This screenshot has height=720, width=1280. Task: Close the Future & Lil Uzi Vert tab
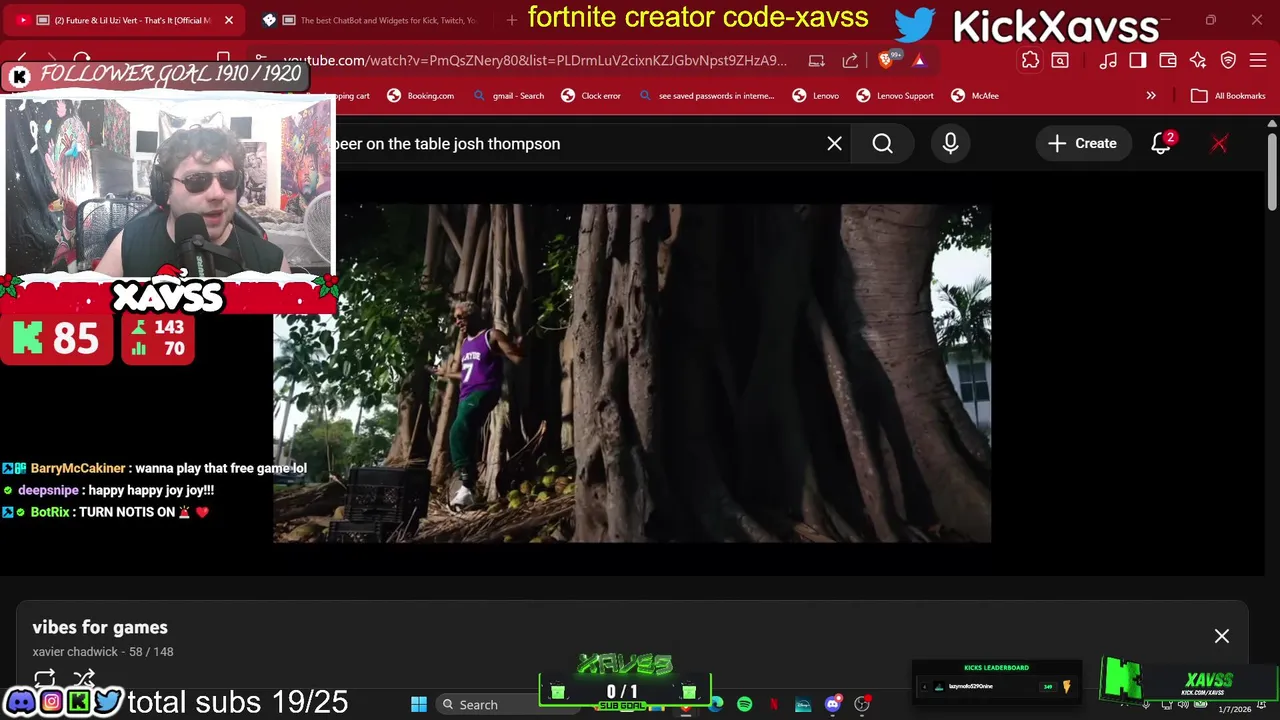point(228,20)
